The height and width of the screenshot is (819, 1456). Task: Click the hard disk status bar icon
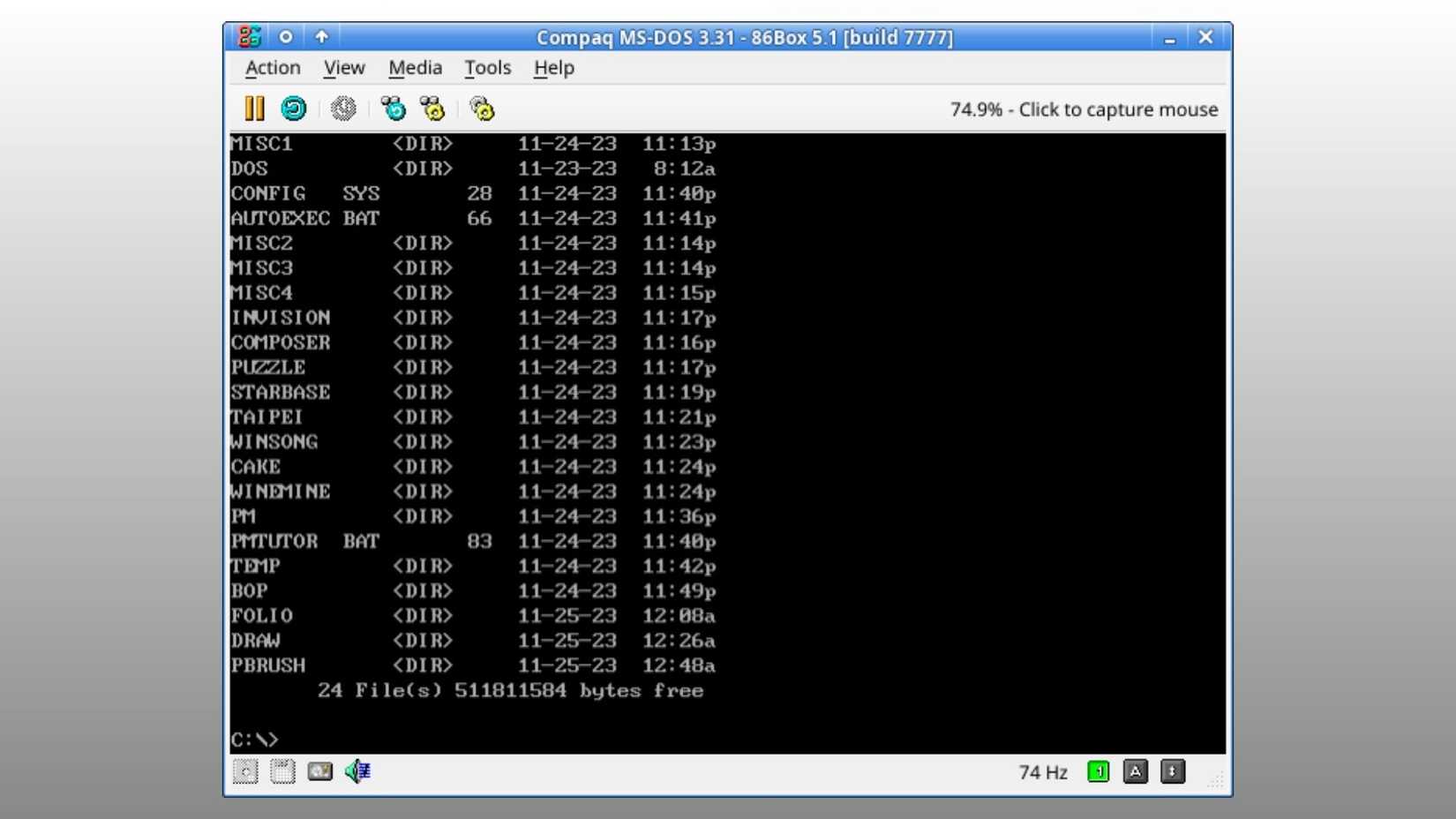point(319,771)
